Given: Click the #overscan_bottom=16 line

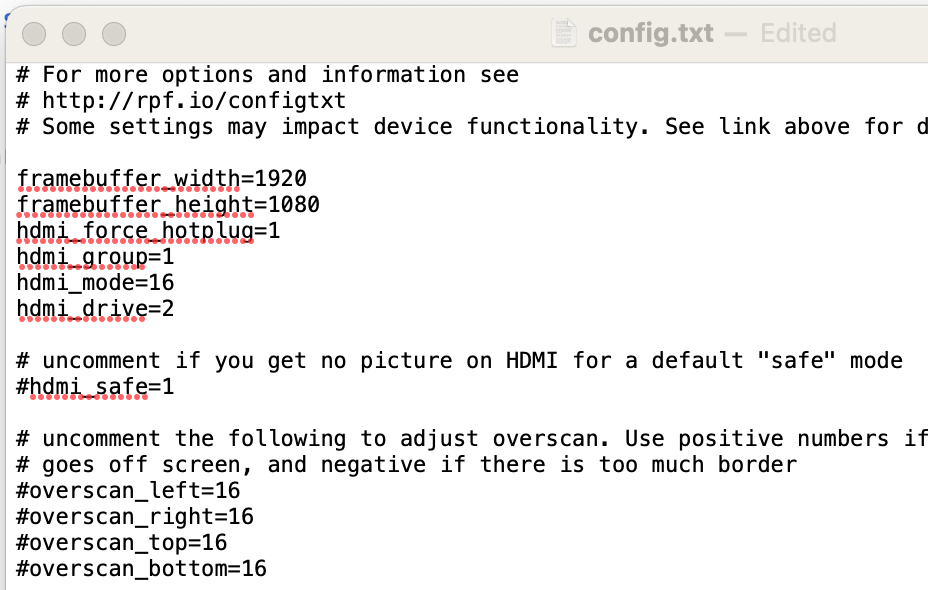Looking at the screenshot, I should (x=141, y=568).
